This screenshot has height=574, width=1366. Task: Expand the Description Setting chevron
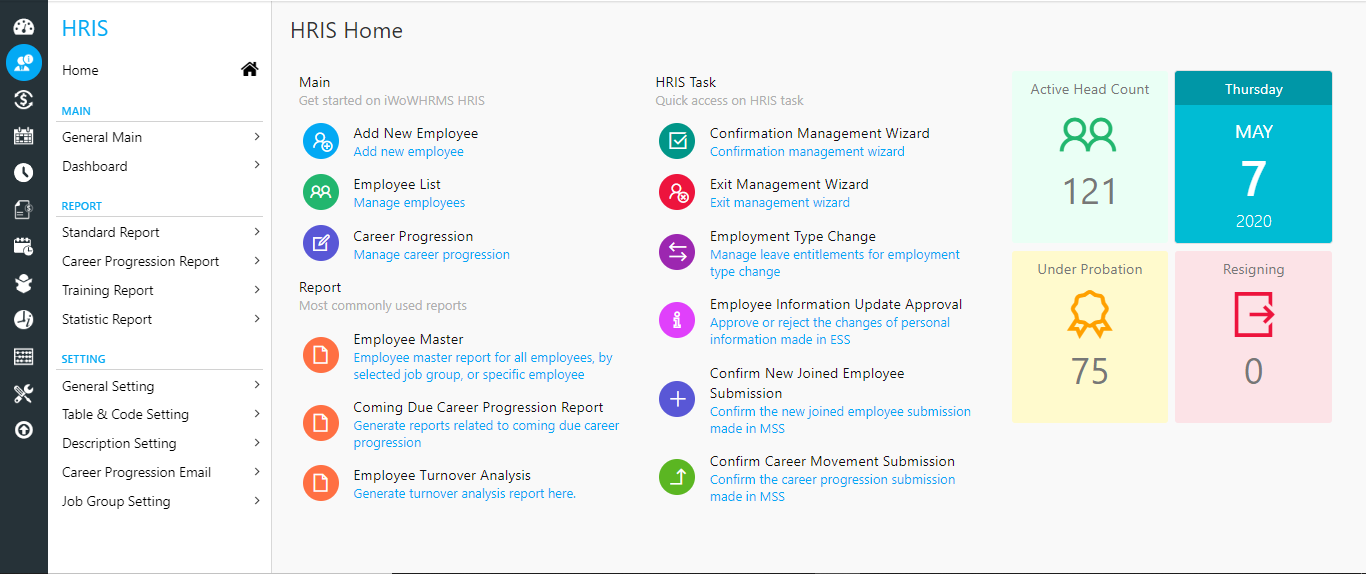coord(257,443)
